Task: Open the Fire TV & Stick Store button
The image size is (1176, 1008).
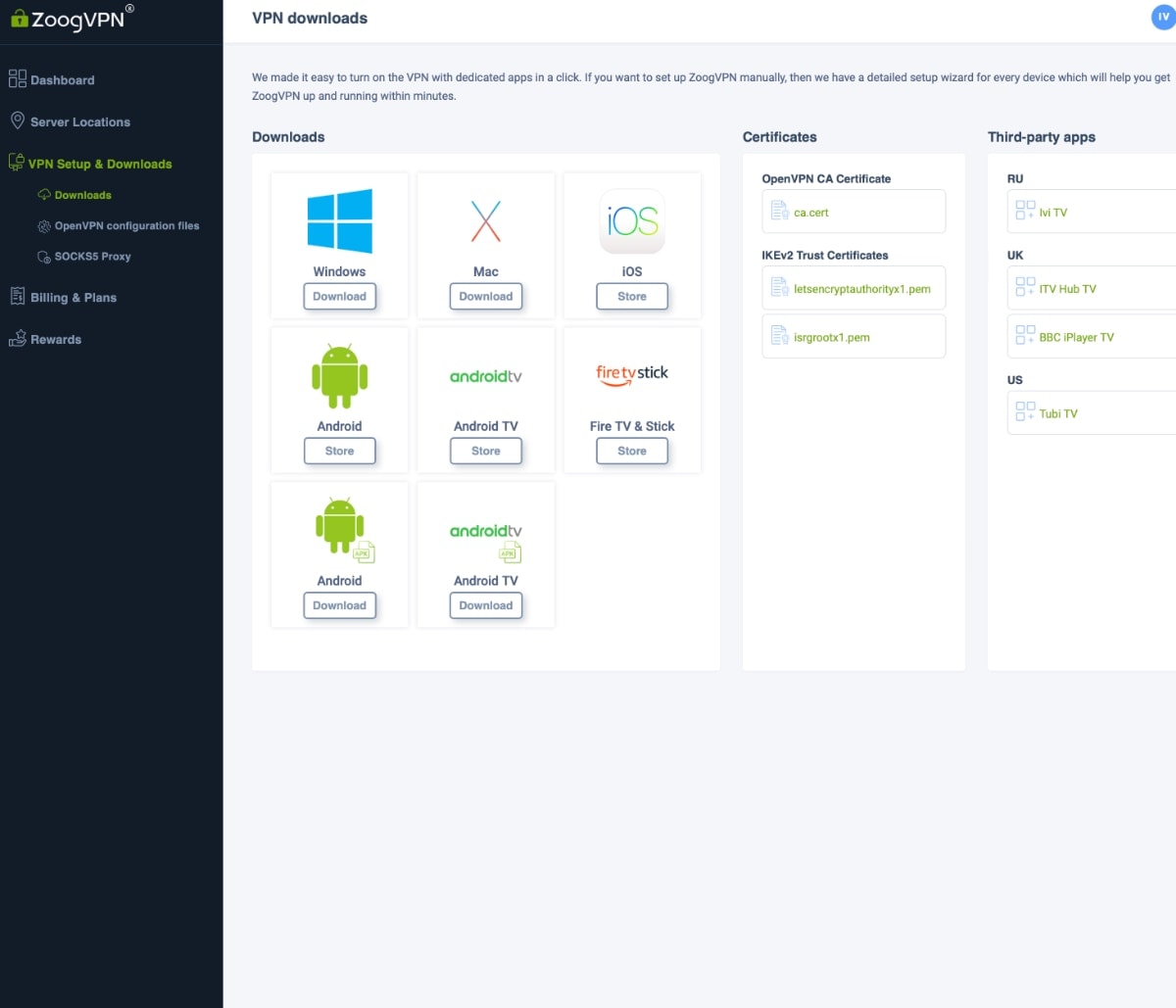Action: coord(632,452)
